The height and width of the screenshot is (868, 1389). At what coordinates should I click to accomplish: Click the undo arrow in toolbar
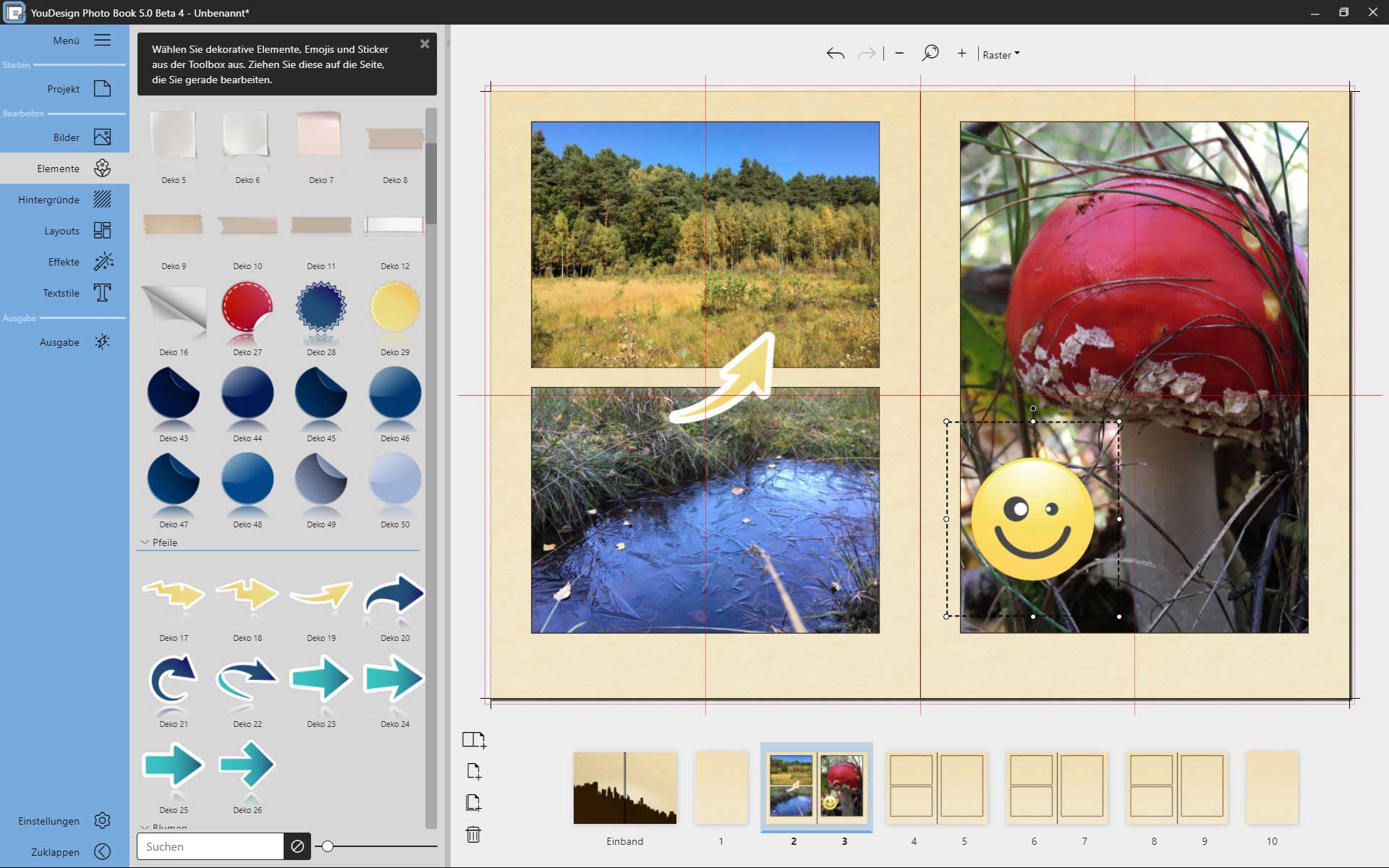click(x=835, y=54)
